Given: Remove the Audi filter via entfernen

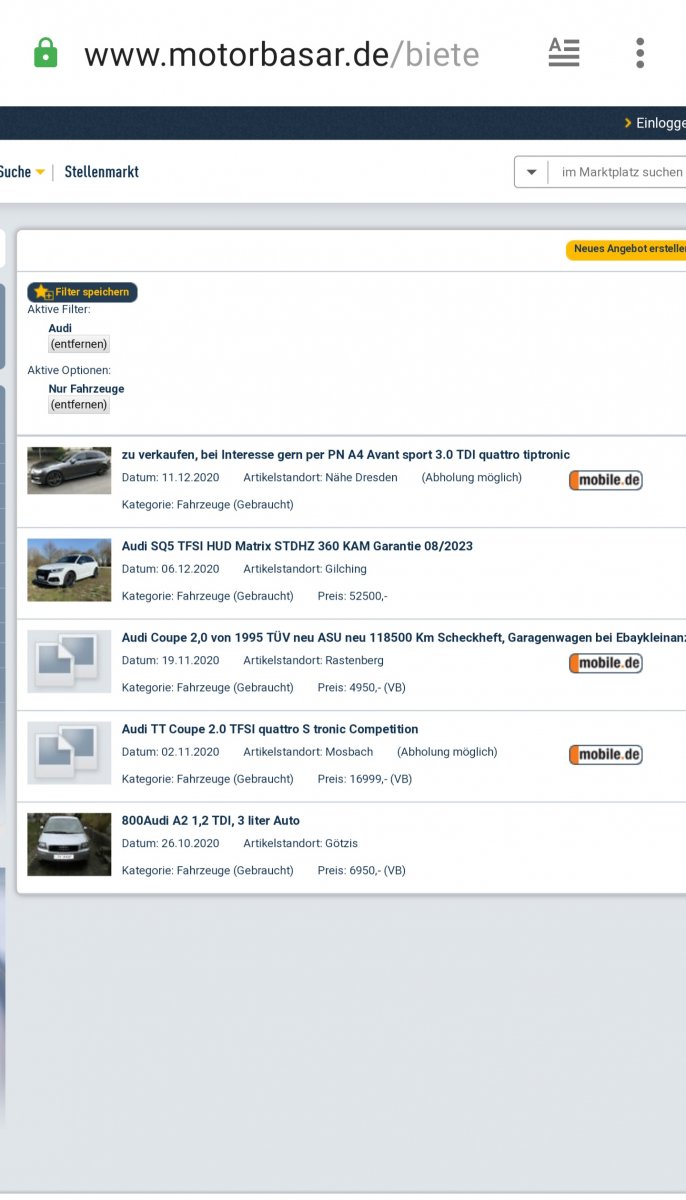Looking at the screenshot, I should pos(79,344).
